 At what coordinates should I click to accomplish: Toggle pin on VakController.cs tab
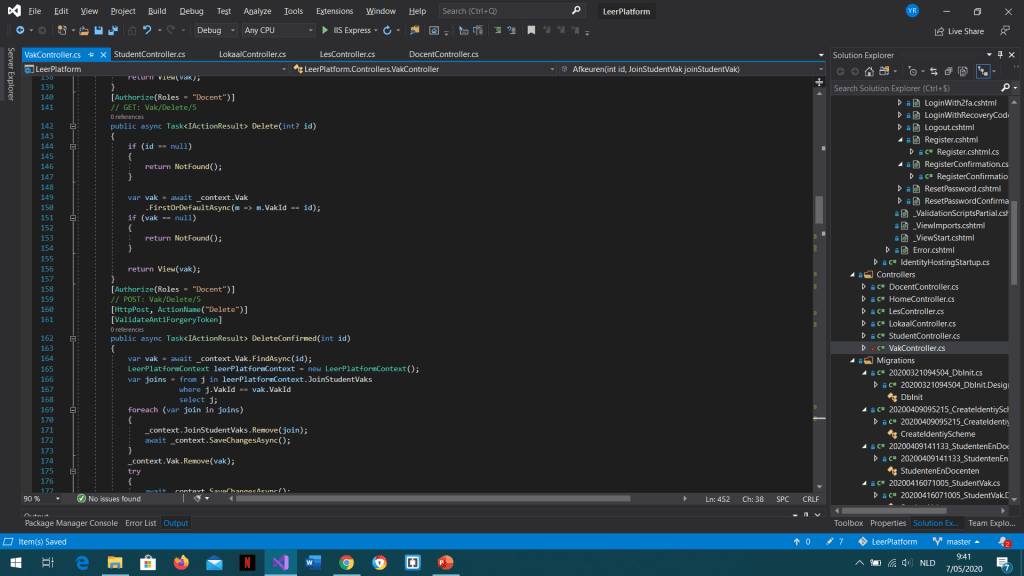[91, 54]
